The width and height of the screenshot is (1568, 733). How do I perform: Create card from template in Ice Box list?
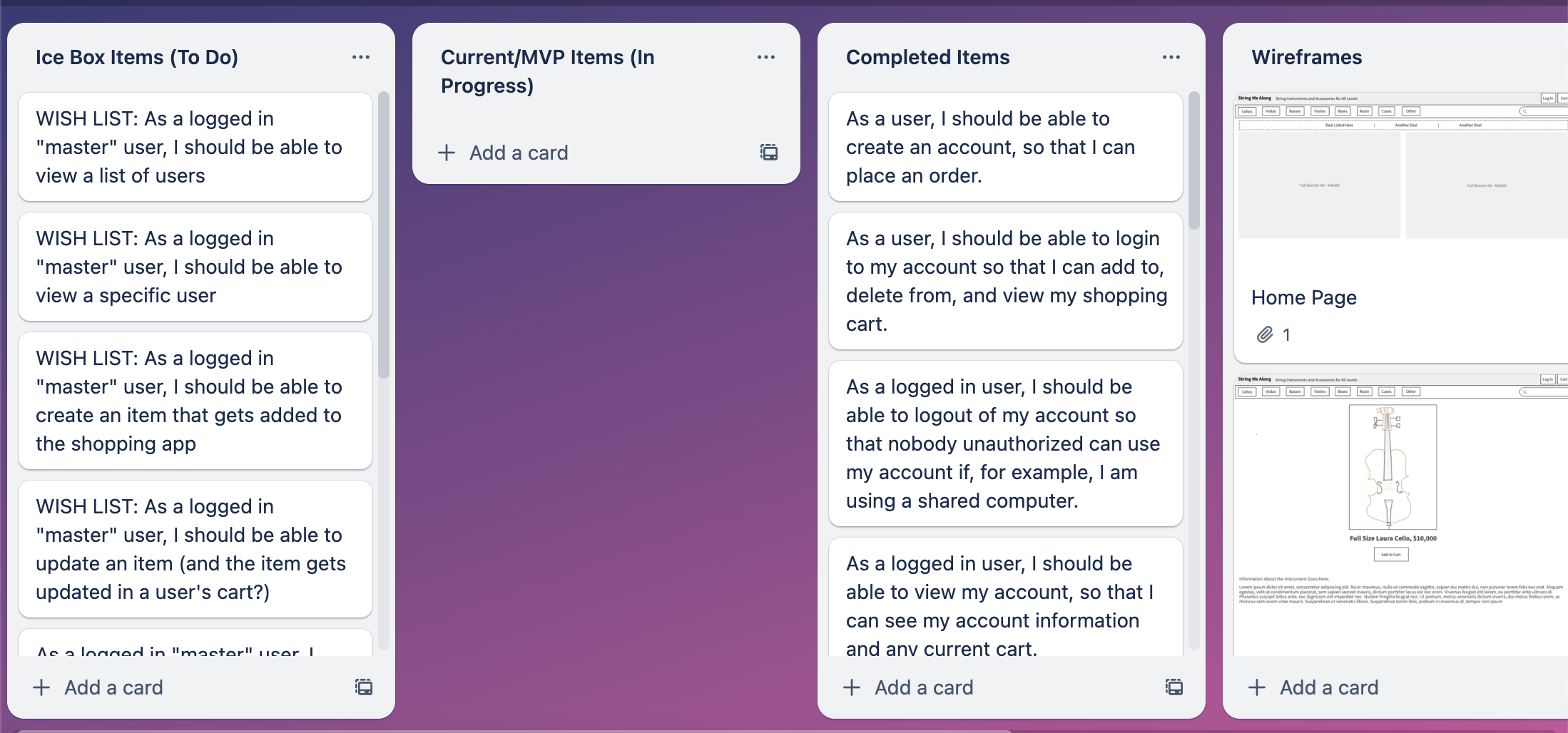point(363,687)
